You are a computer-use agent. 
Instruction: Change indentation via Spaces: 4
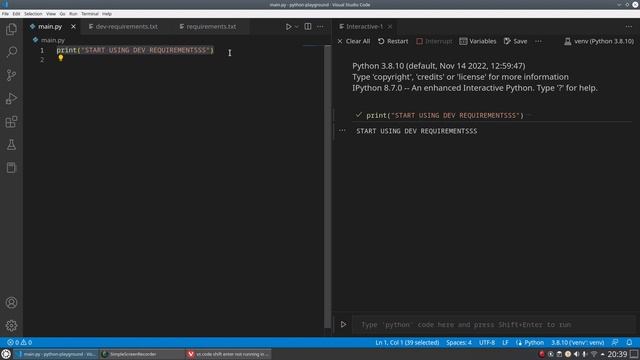click(x=459, y=342)
